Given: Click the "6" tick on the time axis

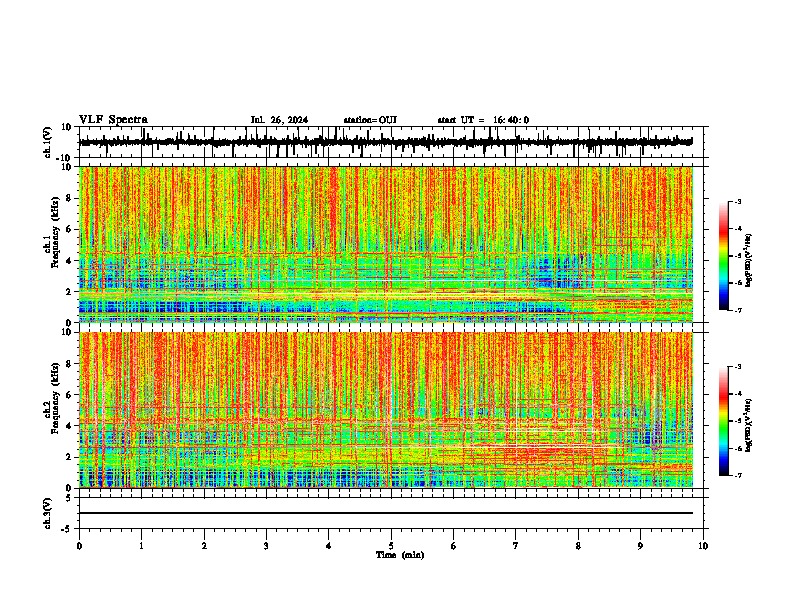Looking at the screenshot, I should click(x=454, y=546).
